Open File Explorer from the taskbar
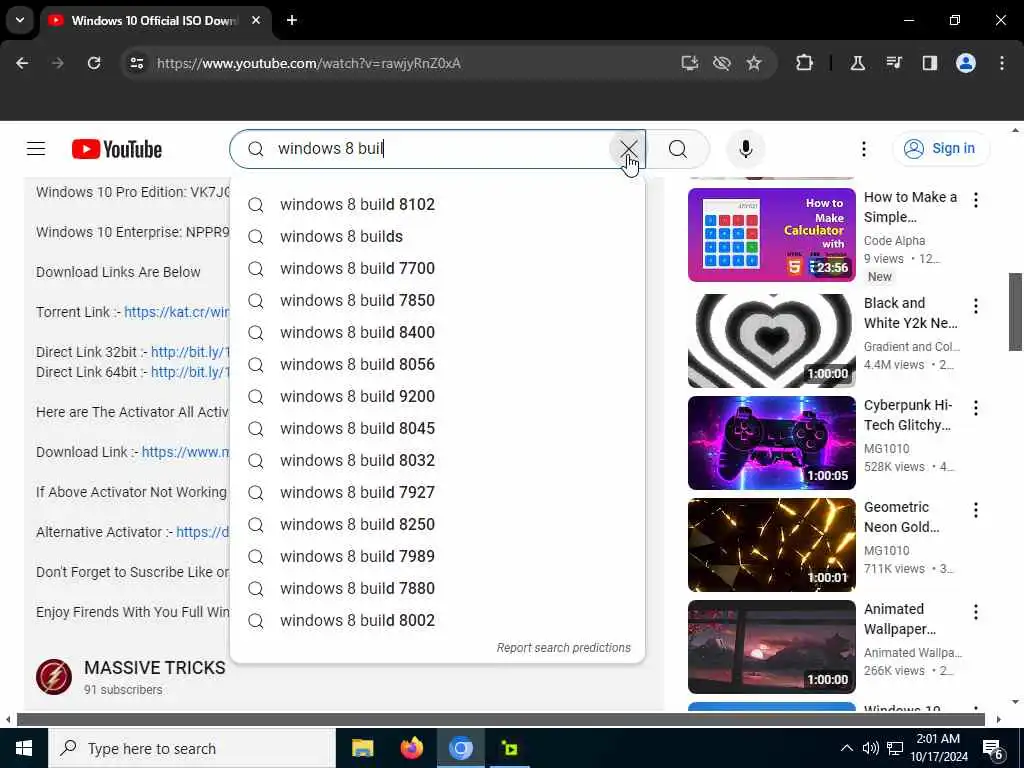The height and width of the screenshot is (768, 1024). (362, 748)
